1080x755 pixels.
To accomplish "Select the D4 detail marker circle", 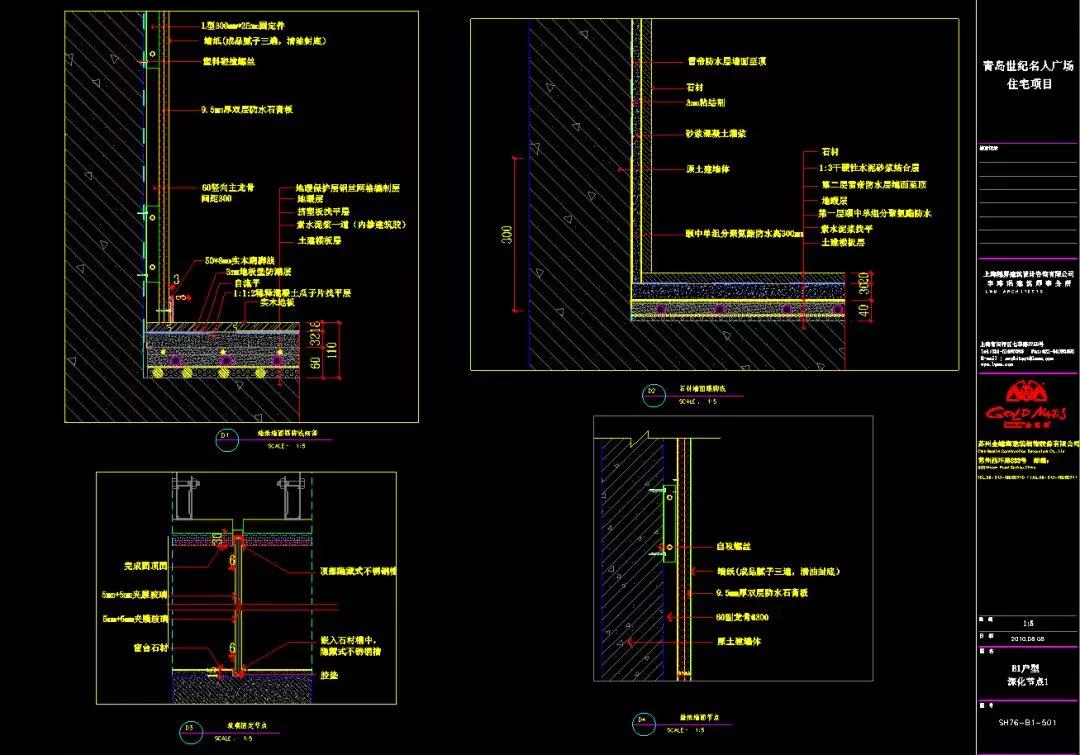I will point(643,723).
